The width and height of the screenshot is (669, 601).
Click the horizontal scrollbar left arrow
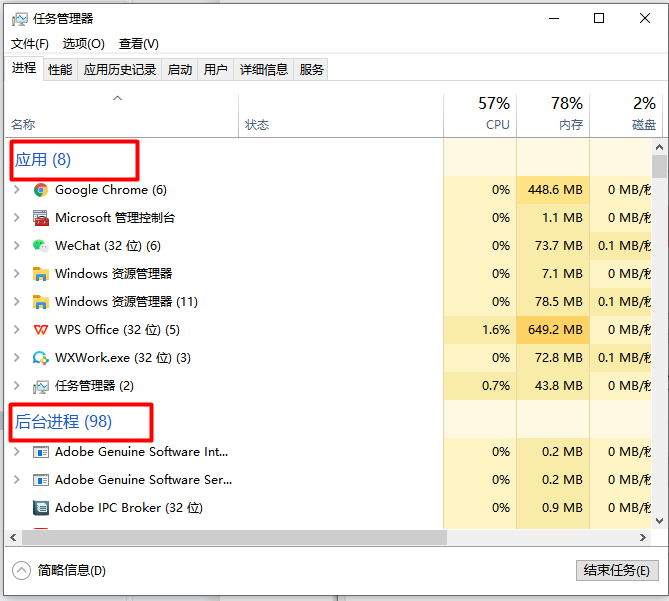pos(13,537)
